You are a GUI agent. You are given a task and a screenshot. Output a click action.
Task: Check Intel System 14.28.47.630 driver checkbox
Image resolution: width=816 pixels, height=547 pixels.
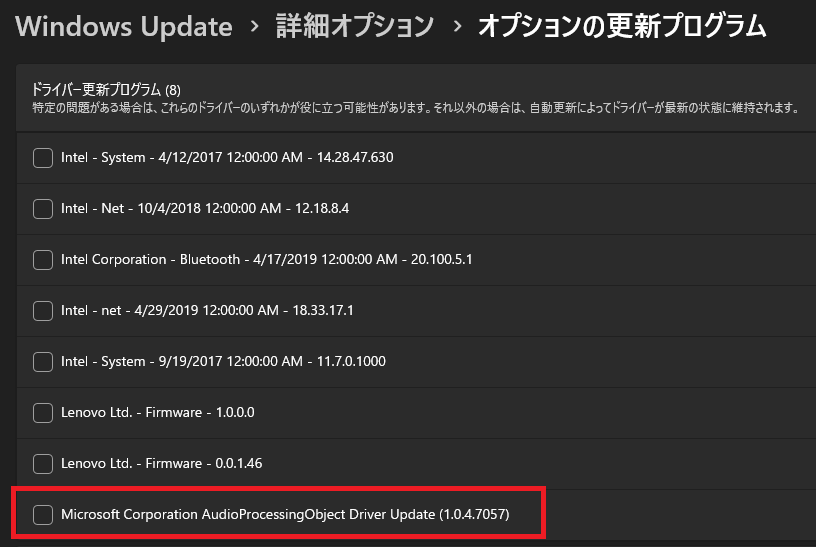pos(43,158)
